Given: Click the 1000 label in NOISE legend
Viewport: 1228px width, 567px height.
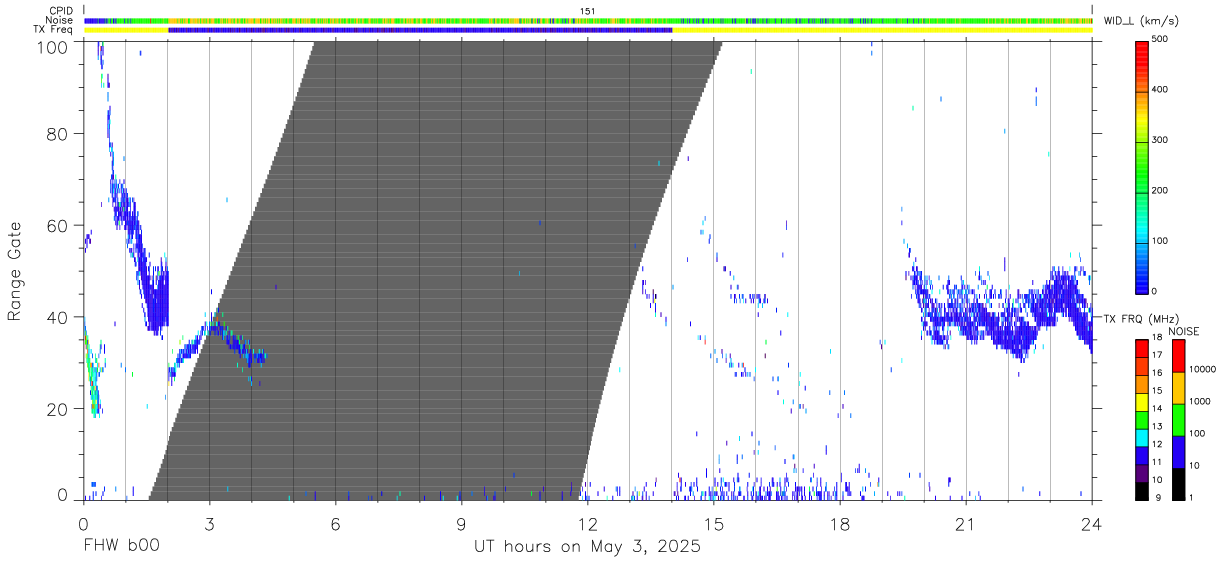Looking at the screenshot, I should coord(1201,401).
